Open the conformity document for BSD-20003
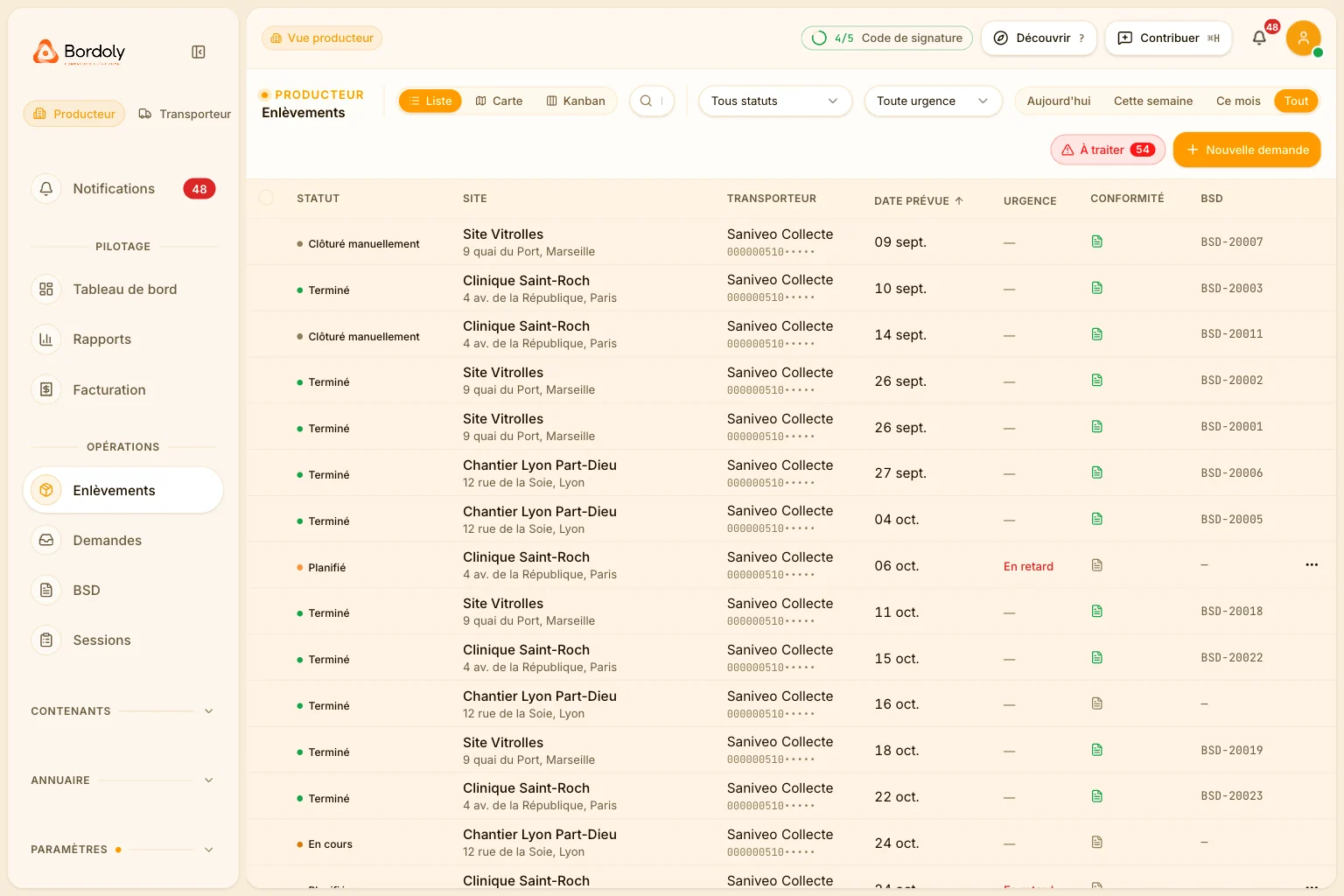 click(x=1096, y=288)
